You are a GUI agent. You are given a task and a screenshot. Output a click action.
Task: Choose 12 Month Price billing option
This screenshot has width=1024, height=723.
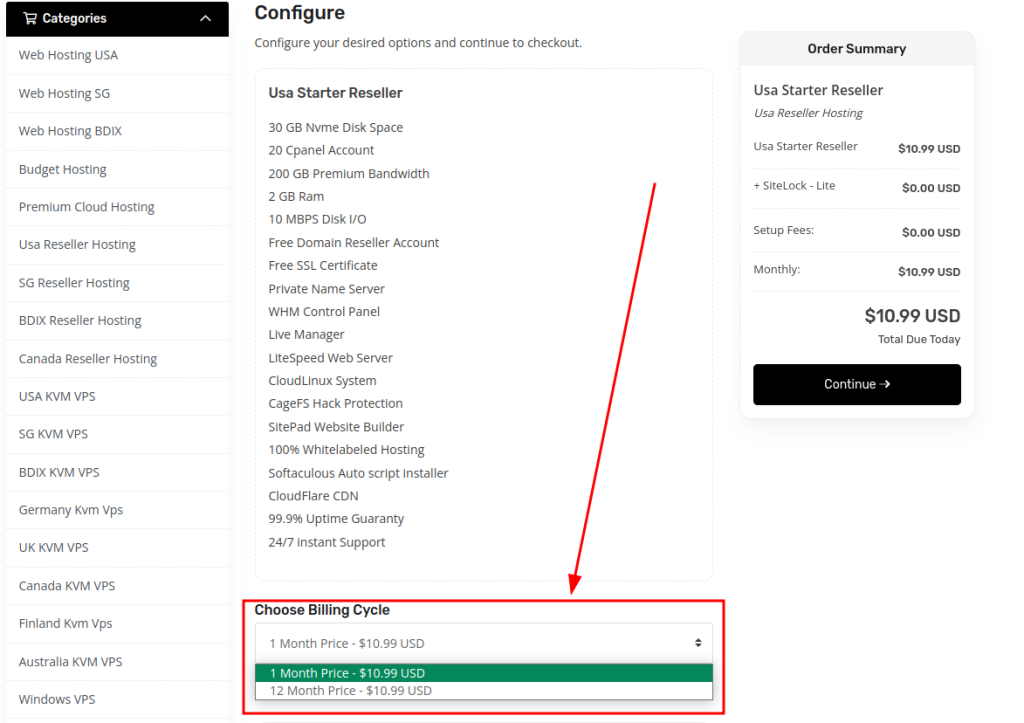coord(350,691)
